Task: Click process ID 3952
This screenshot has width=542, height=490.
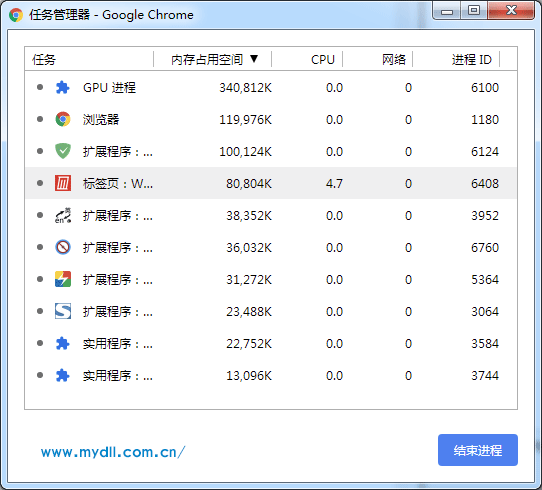Action: 485,216
